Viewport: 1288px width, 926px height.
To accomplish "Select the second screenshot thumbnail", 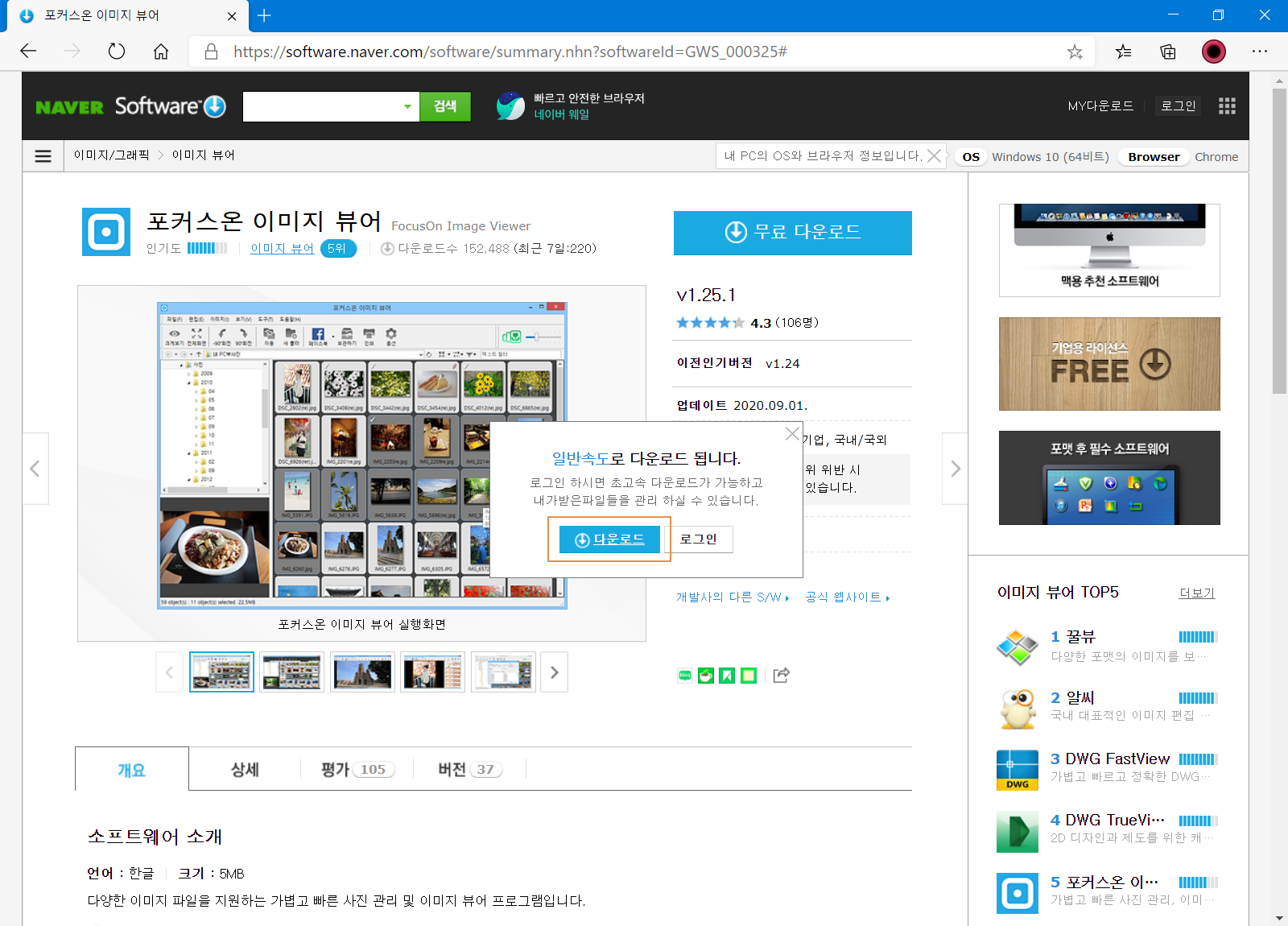I will tap(291, 672).
